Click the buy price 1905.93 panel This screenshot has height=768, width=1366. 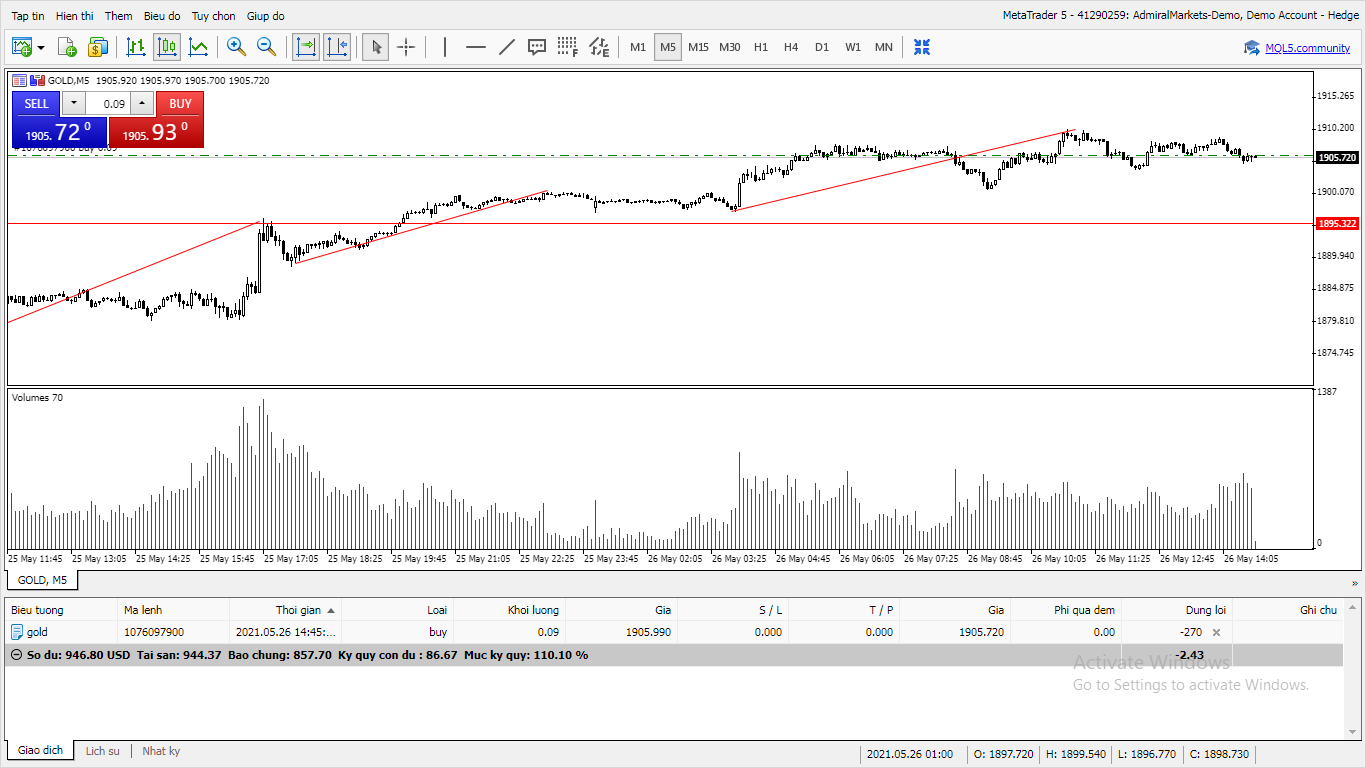(x=156, y=132)
